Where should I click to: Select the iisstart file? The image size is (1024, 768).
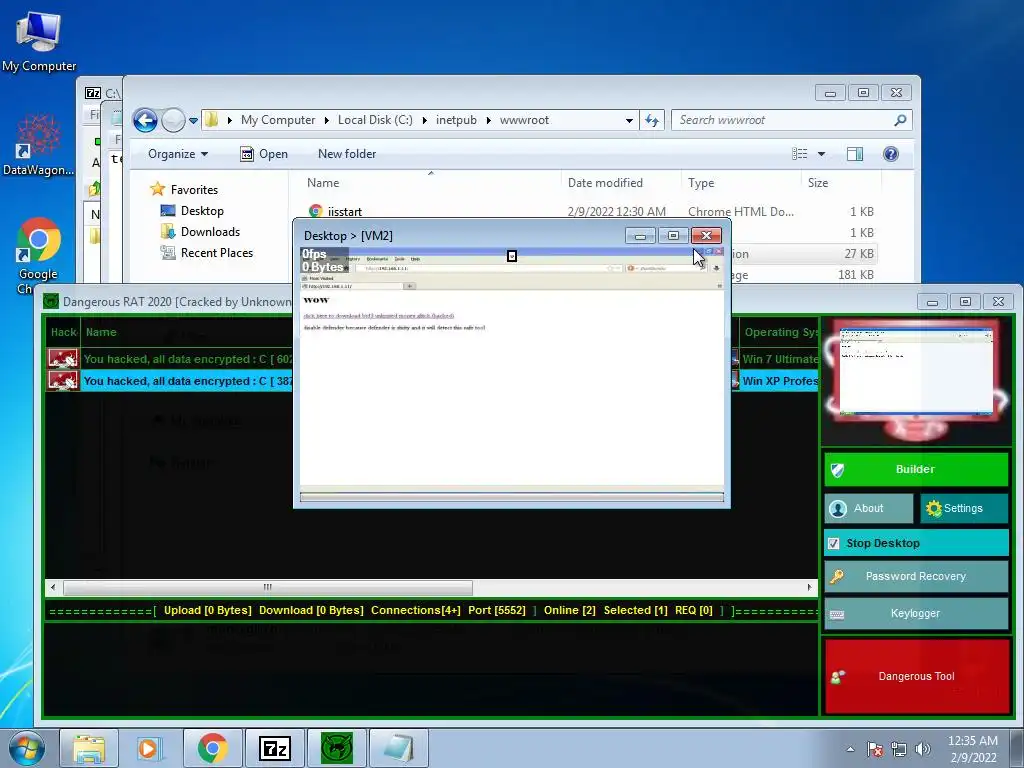(x=345, y=212)
